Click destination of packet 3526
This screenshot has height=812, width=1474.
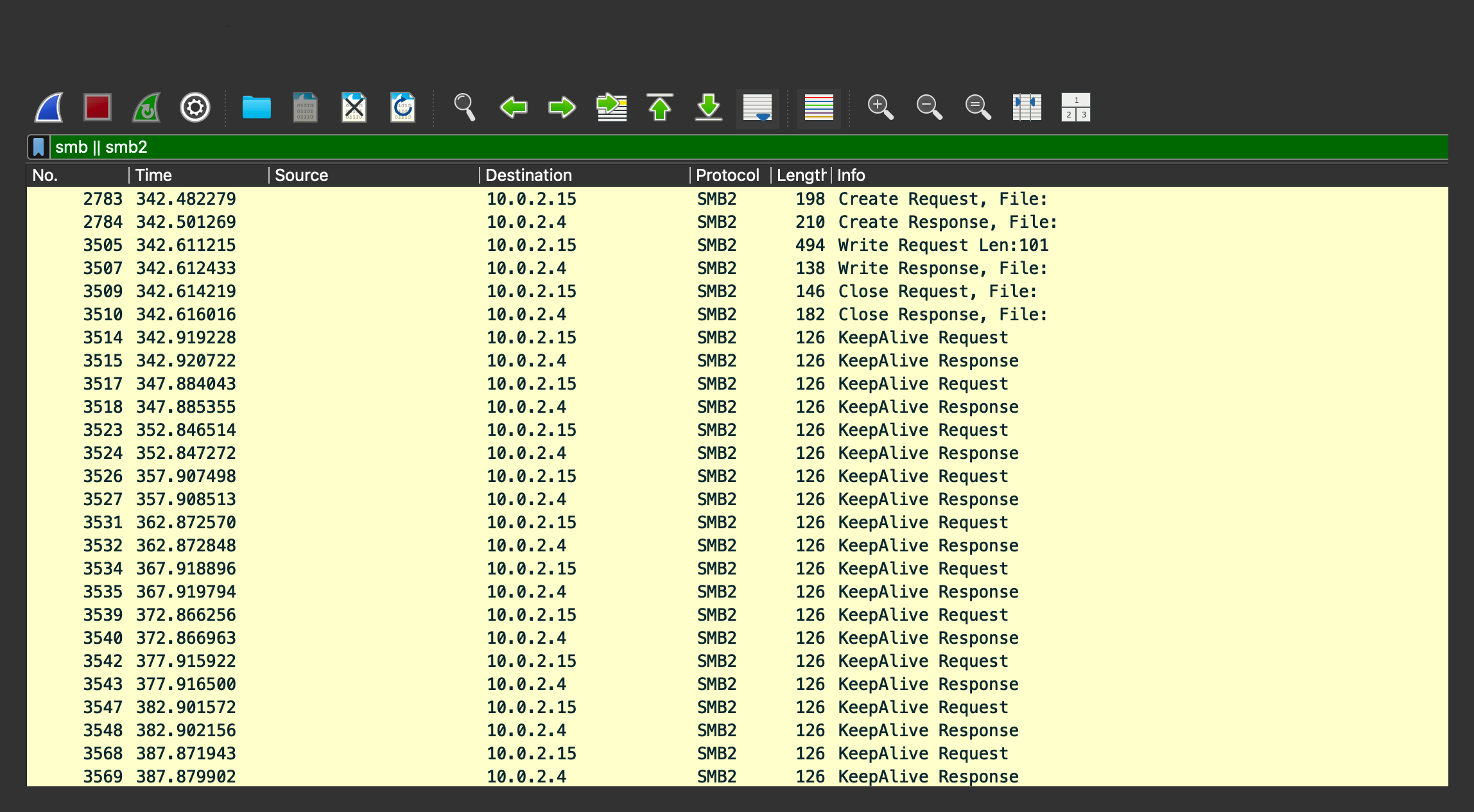tap(532, 476)
